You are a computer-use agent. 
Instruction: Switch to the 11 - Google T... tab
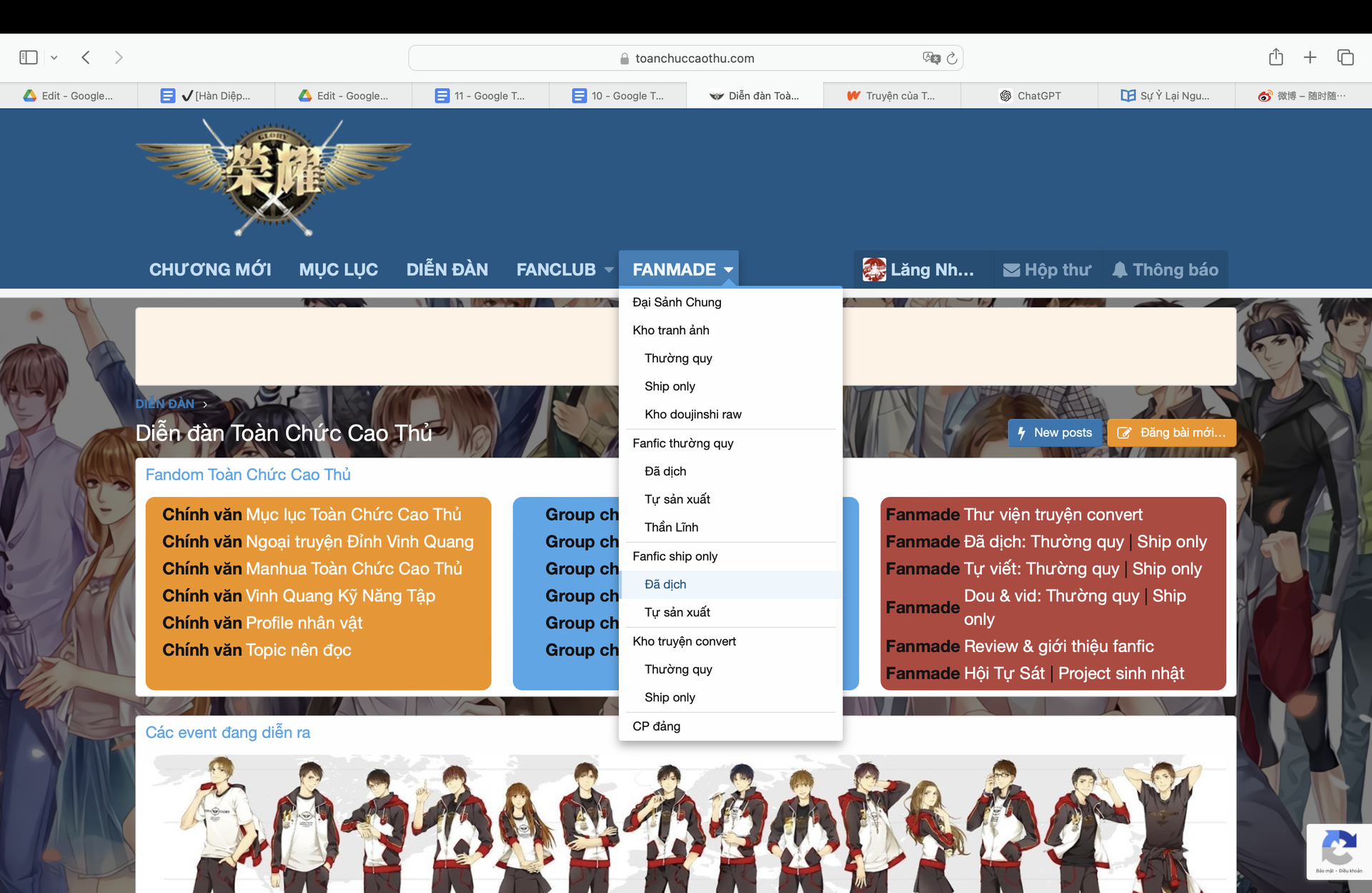tap(480, 96)
